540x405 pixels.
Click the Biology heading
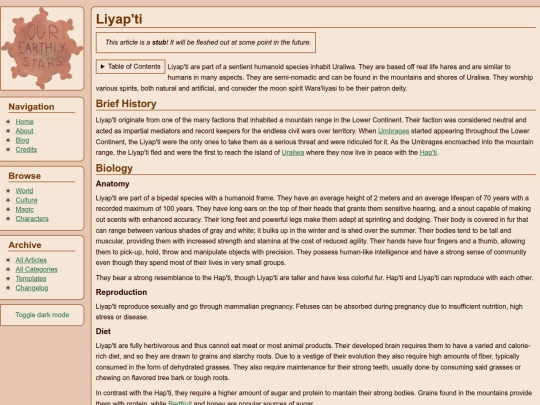coord(114,168)
